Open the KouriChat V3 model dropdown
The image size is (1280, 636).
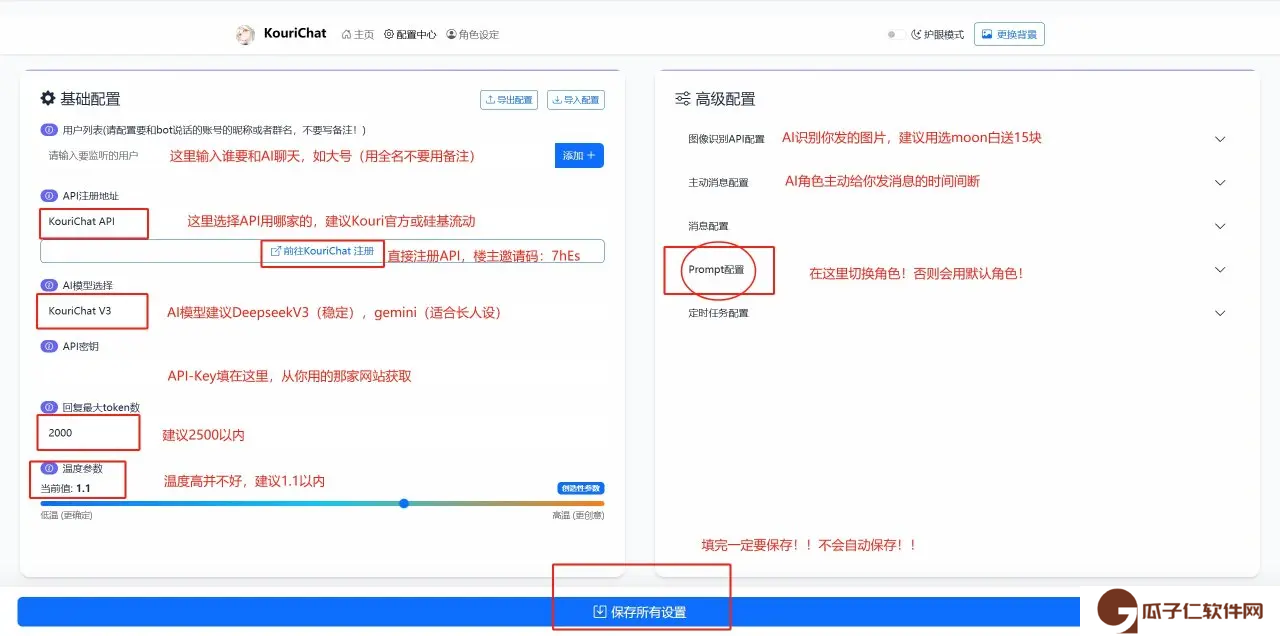[322, 311]
